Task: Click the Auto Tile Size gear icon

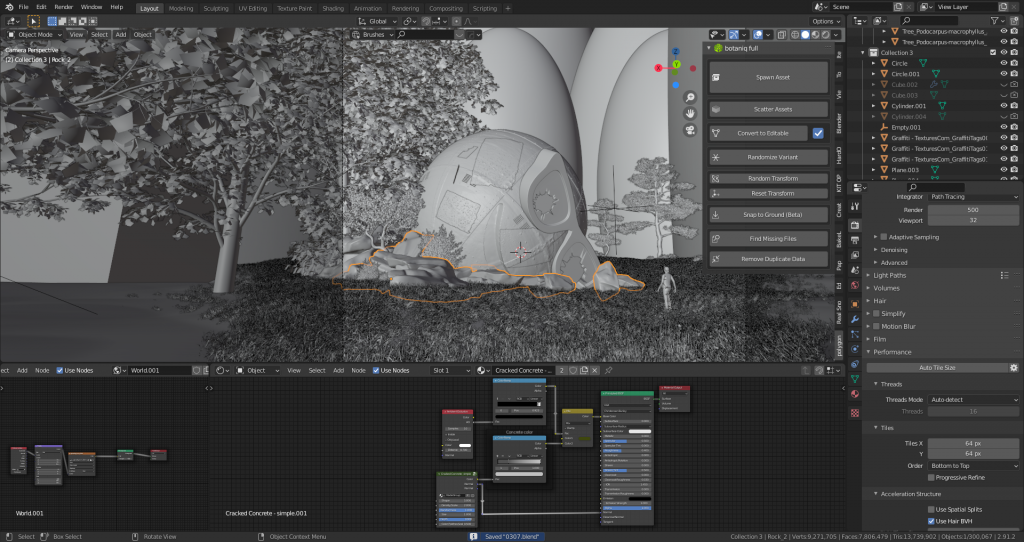Action: pyautogui.click(x=1014, y=368)
